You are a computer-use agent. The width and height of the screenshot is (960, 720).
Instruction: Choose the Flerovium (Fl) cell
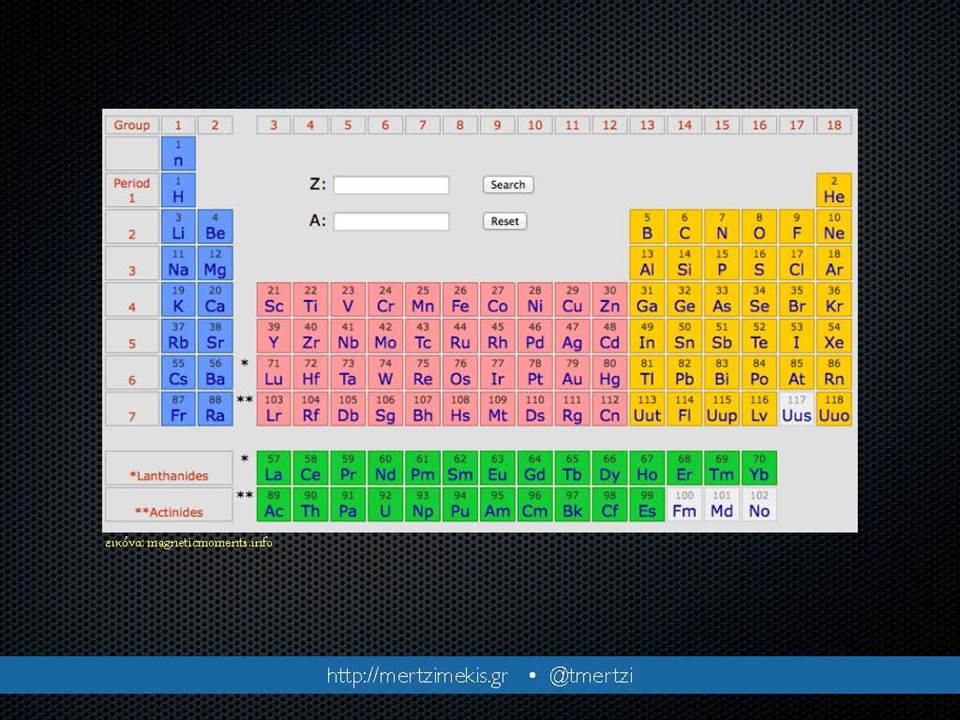click(x=684, y=408)
